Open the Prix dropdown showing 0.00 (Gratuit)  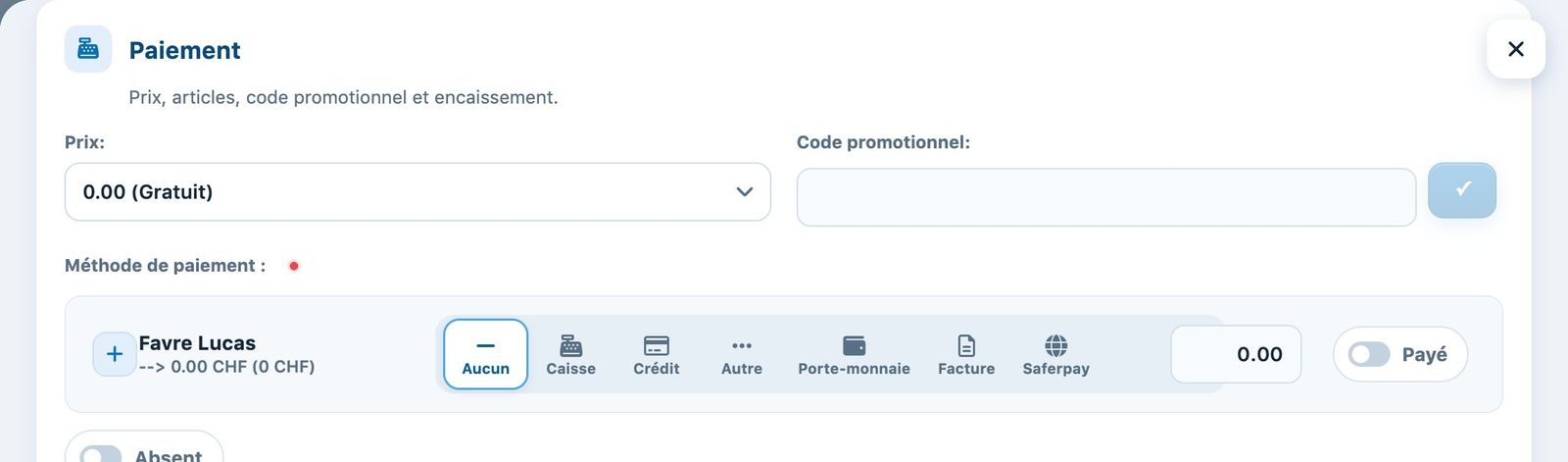[x=417, y=192]
